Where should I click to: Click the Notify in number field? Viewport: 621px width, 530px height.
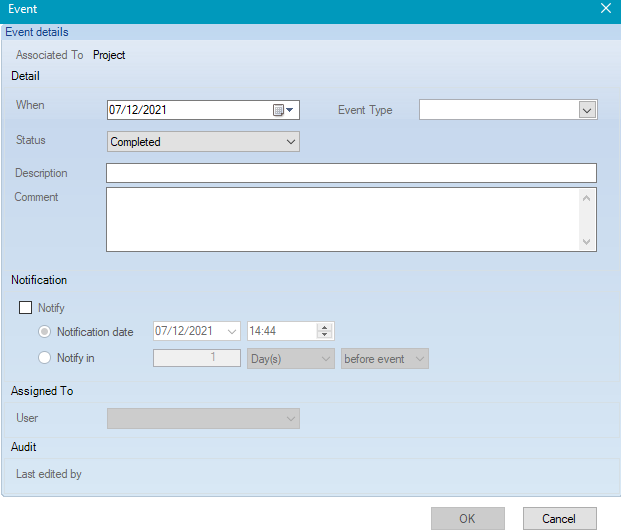(197, 358)
